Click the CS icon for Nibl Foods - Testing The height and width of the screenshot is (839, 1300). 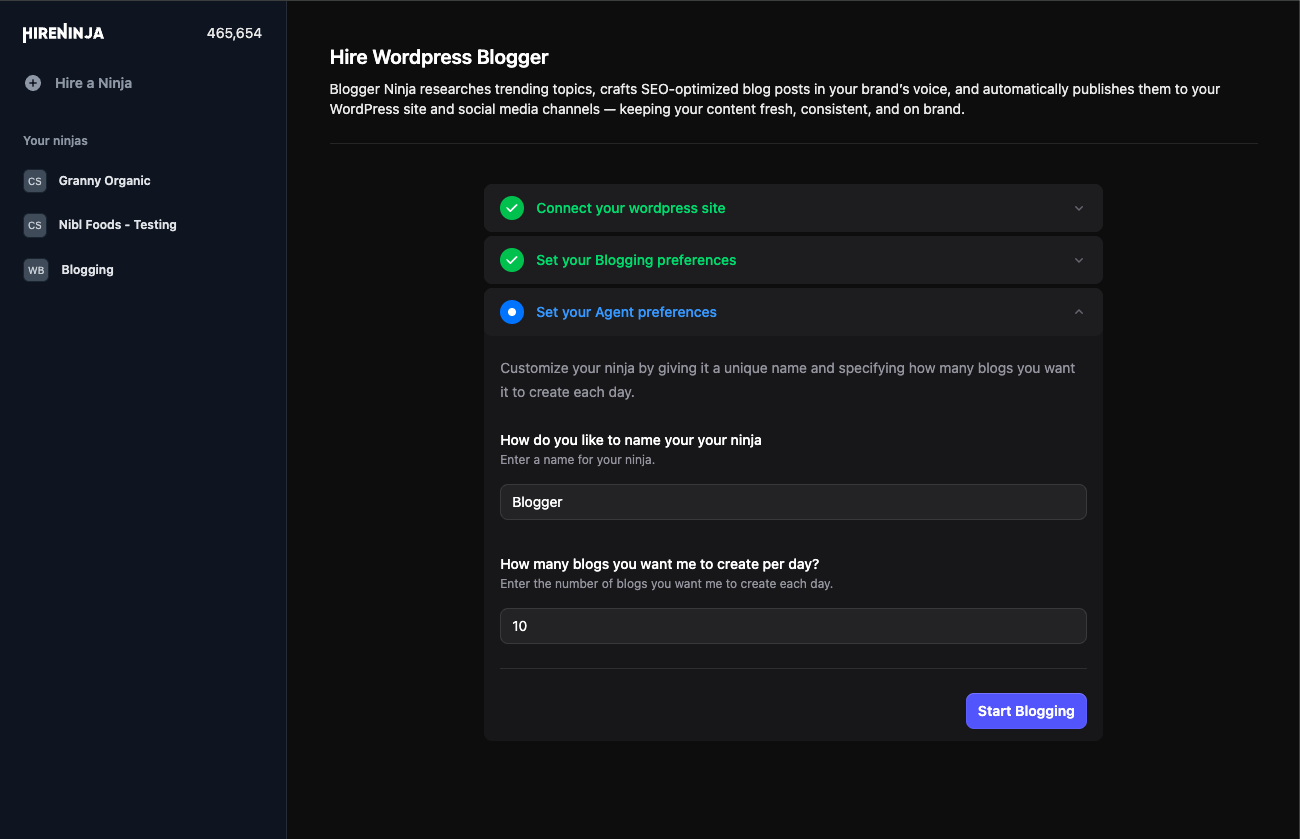pyautogui.click(x=34, y=225)
